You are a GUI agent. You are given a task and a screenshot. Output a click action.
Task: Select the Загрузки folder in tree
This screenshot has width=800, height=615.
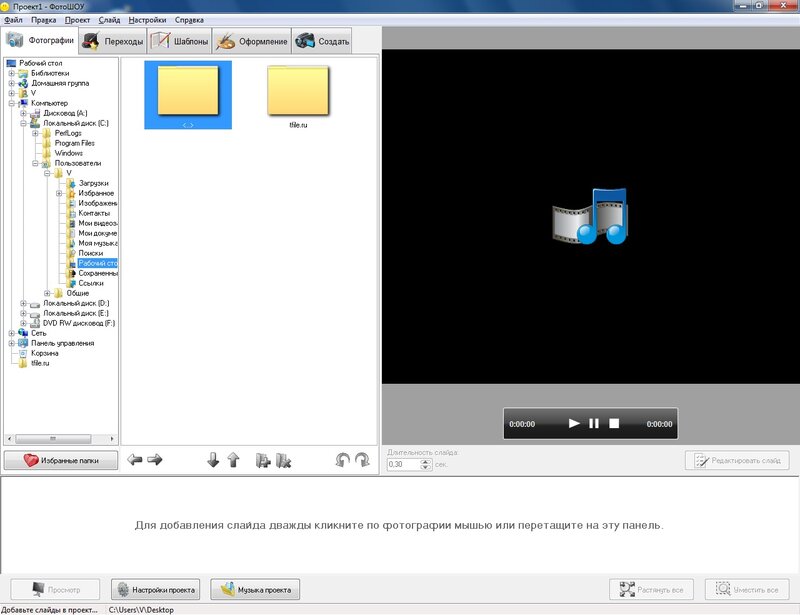pyautogui.click(x=93, y=183)
